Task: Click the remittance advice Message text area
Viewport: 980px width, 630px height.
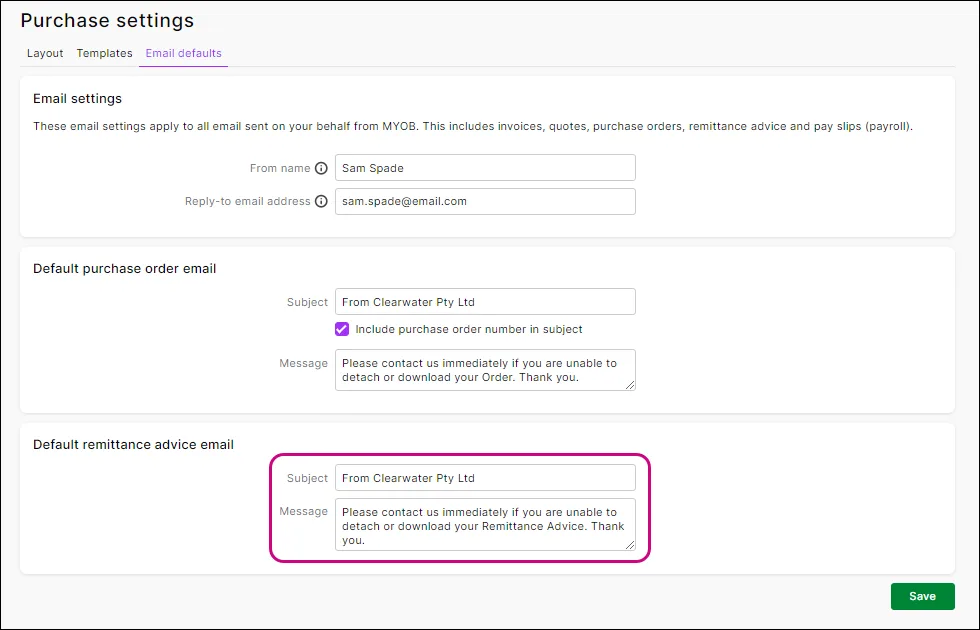Action: point(485,525)
